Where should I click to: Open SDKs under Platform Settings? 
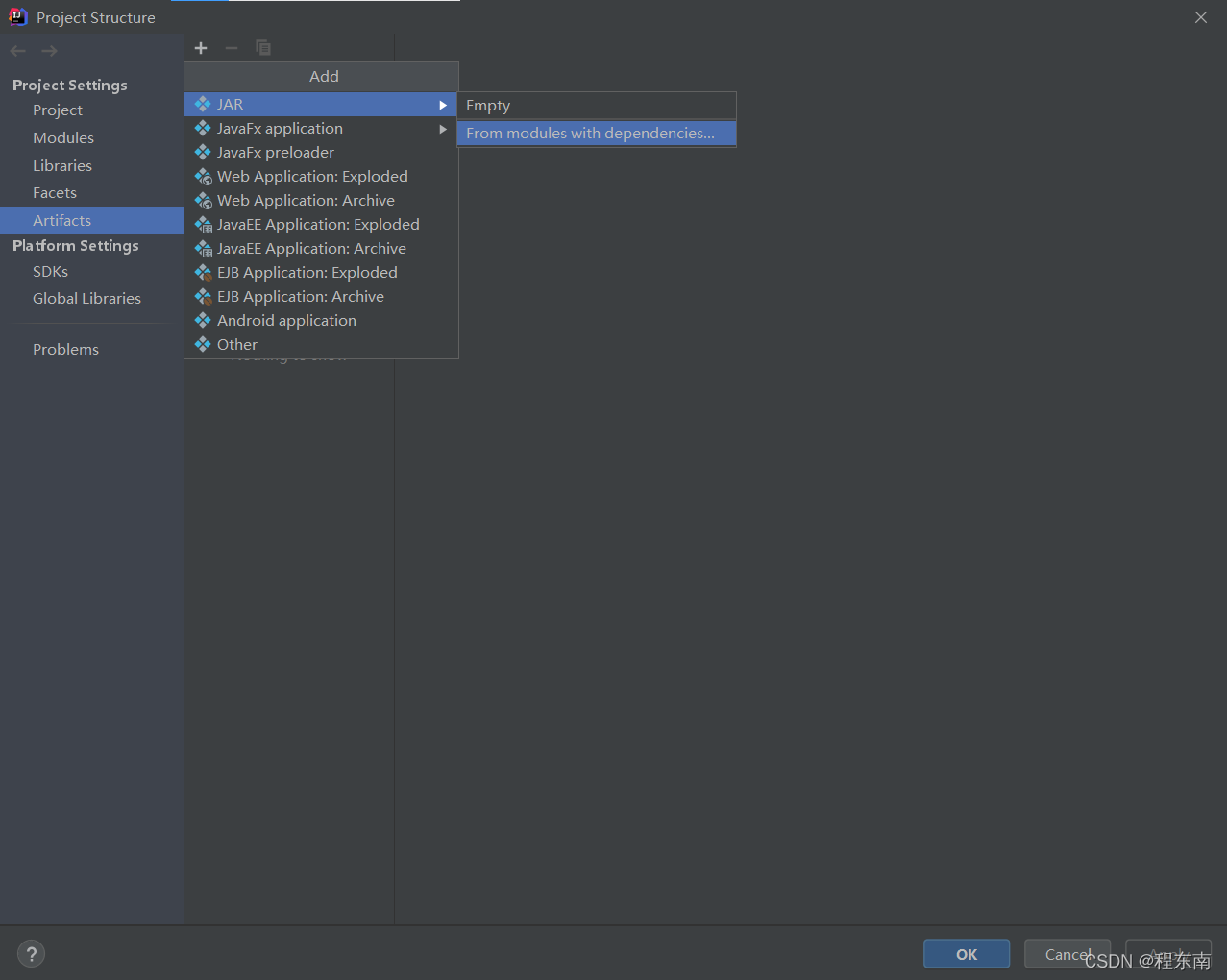click(91, 272)
